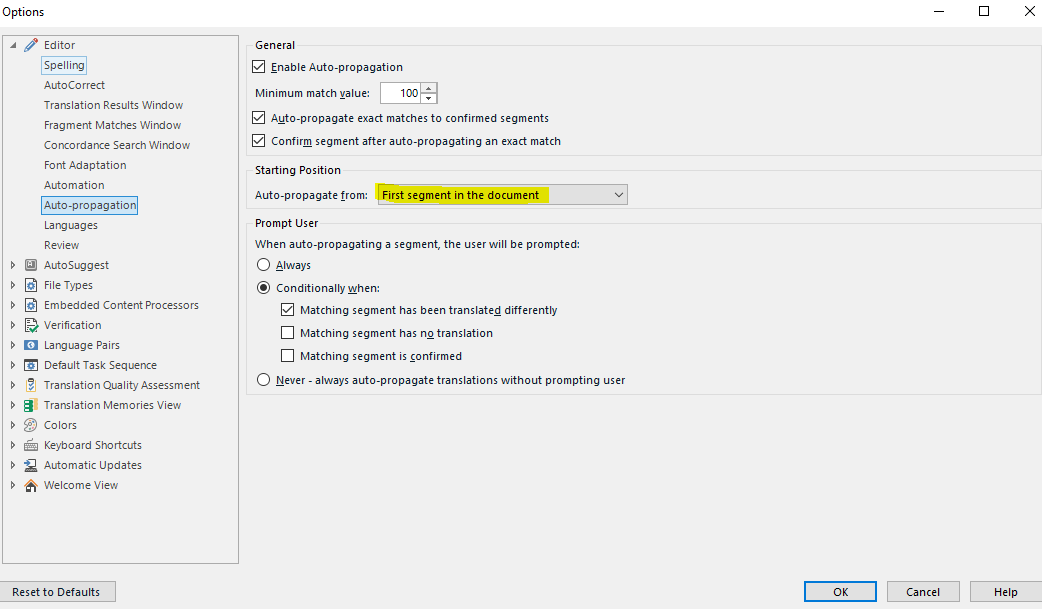This screenshot has height=609, width=1042.
Task: Collapse the Editor tree node
Action: 13,45
